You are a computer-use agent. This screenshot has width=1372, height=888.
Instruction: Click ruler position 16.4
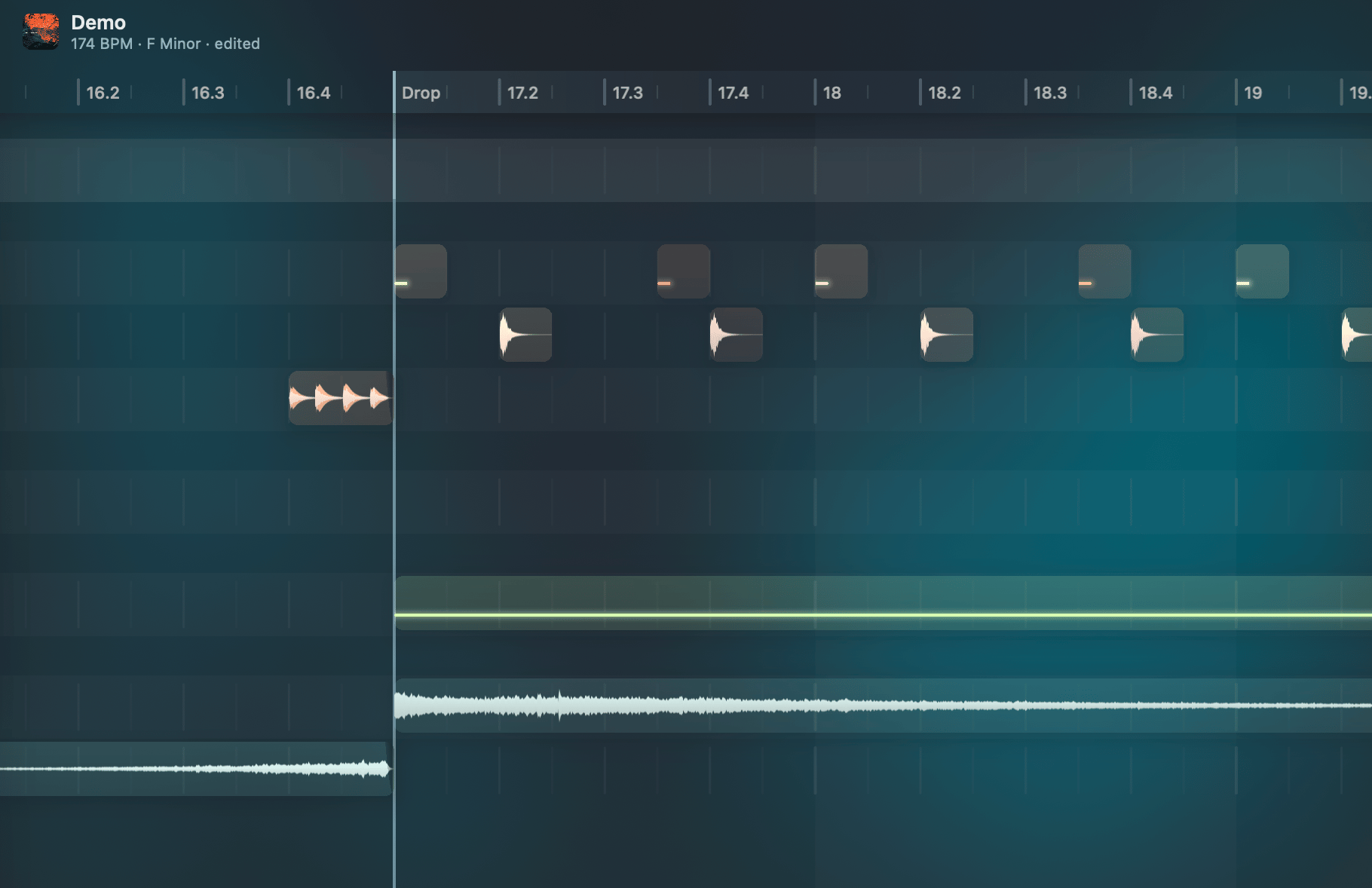[x=314, y=93]
